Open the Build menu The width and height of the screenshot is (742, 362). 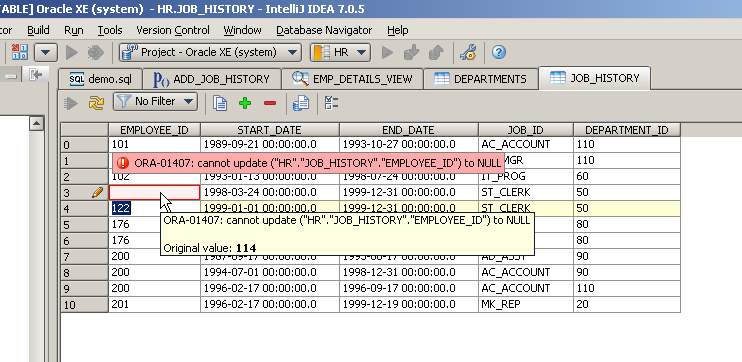[x=38, y=30]
